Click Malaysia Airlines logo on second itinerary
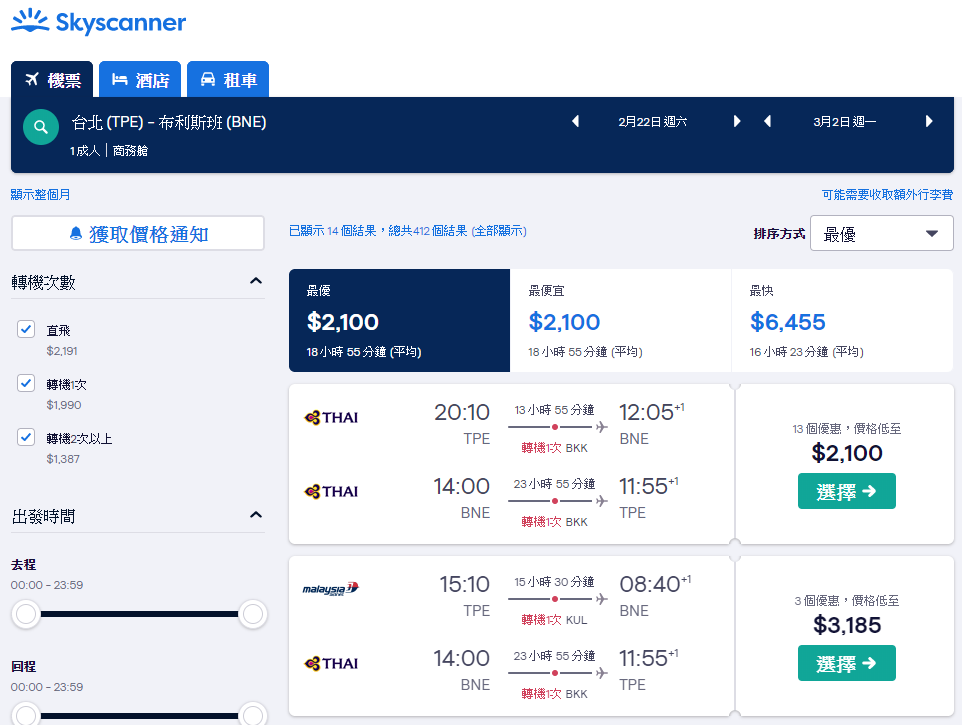This screenshot has height=725, width=962. tap(331, 589)
